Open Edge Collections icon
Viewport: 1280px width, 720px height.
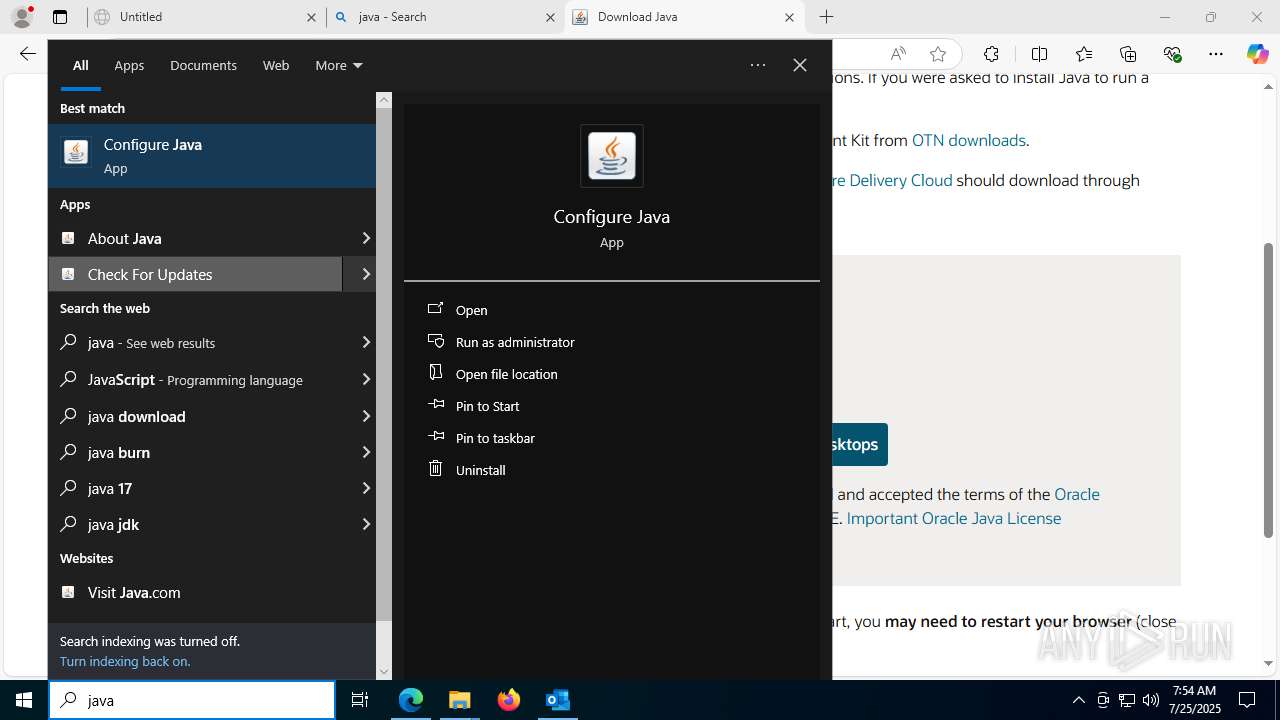(x=1128, y=54)
